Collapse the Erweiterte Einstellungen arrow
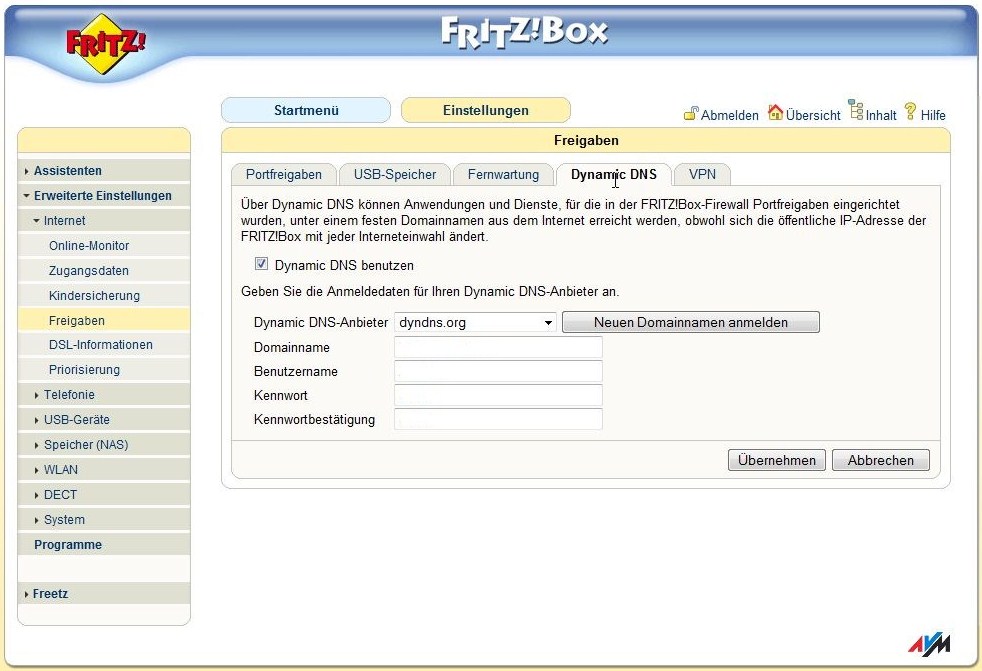Screen dimensions: 982x671 pos(26,196)
